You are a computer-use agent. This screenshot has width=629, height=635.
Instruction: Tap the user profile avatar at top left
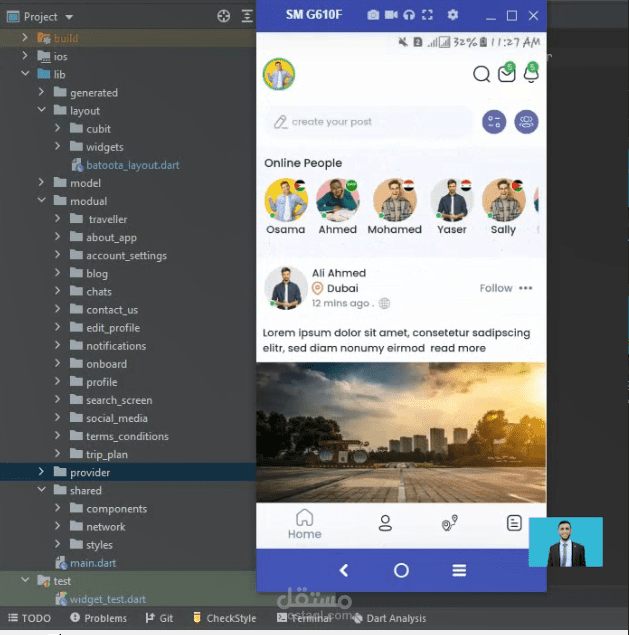click(x=279, y=74)
